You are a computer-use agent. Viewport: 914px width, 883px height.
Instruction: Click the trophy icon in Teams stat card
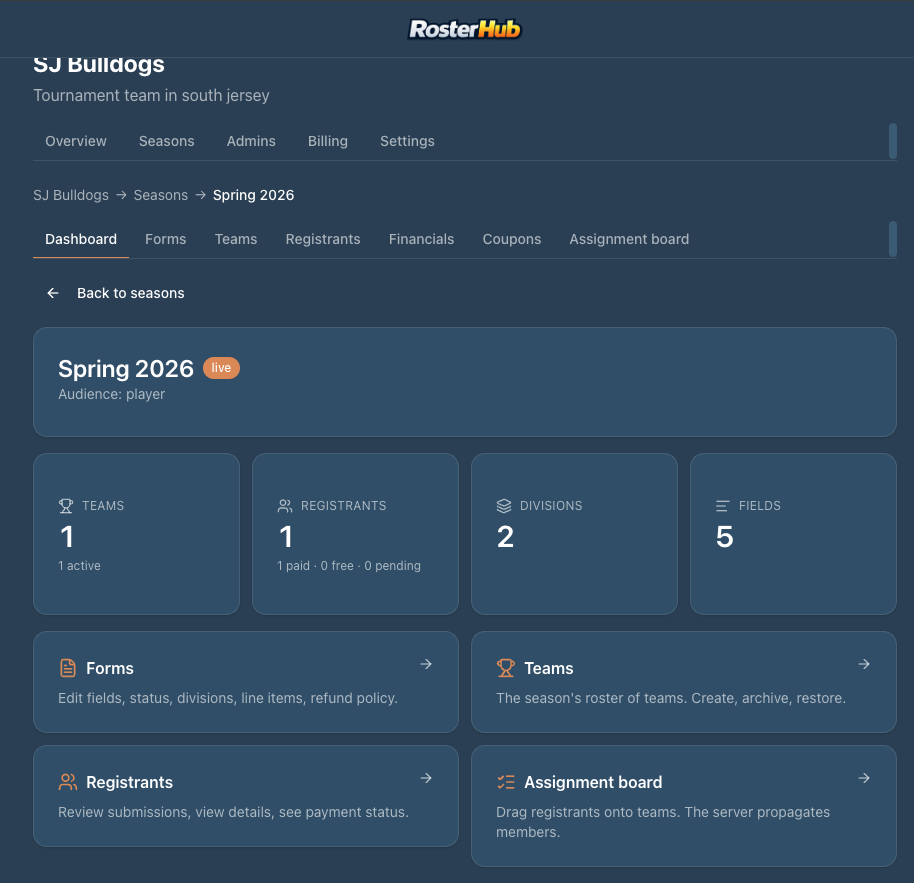click(66, 506)
